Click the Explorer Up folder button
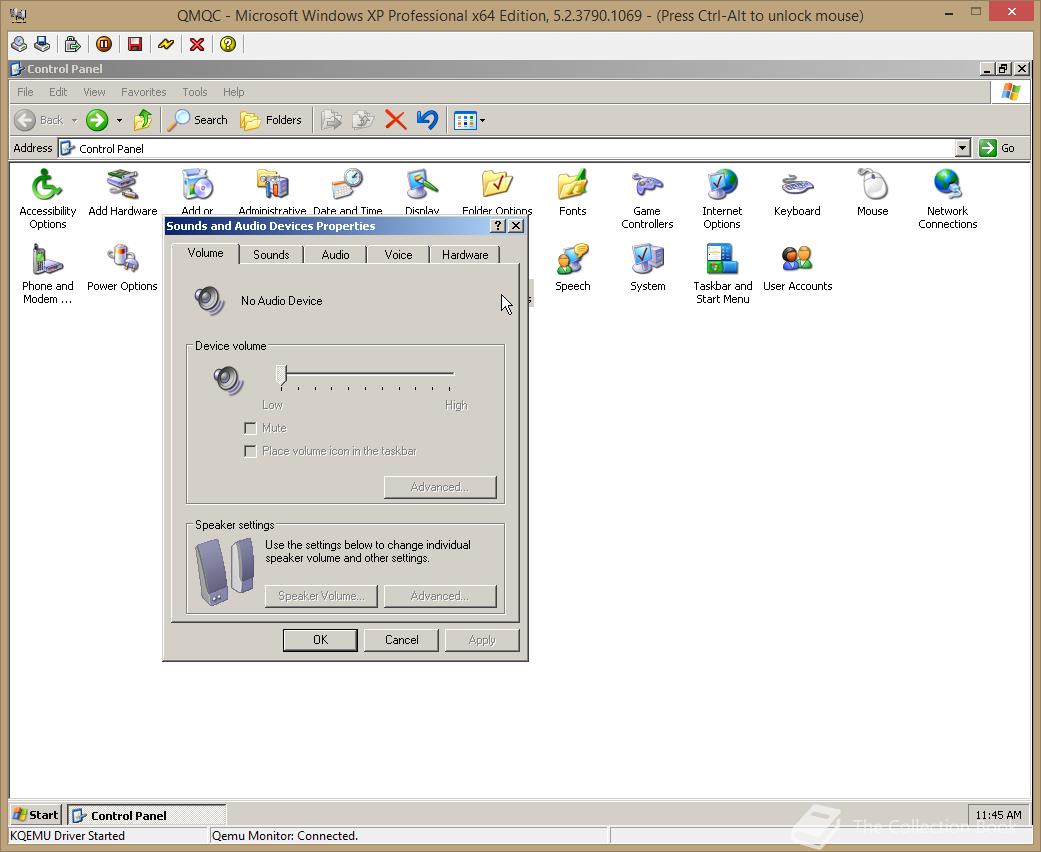 (x=143, y=120)
